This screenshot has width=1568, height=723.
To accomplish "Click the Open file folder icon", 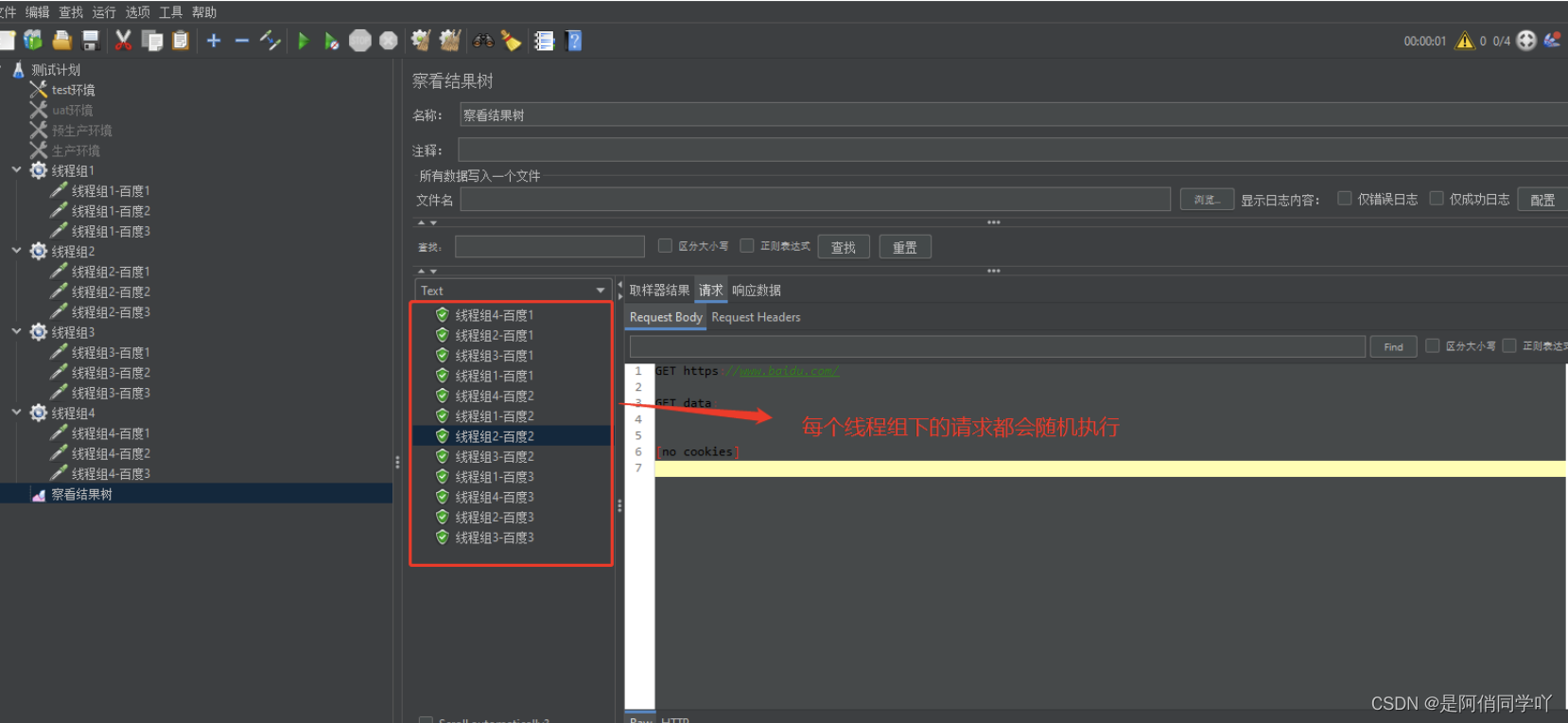I will pos(62,40).
